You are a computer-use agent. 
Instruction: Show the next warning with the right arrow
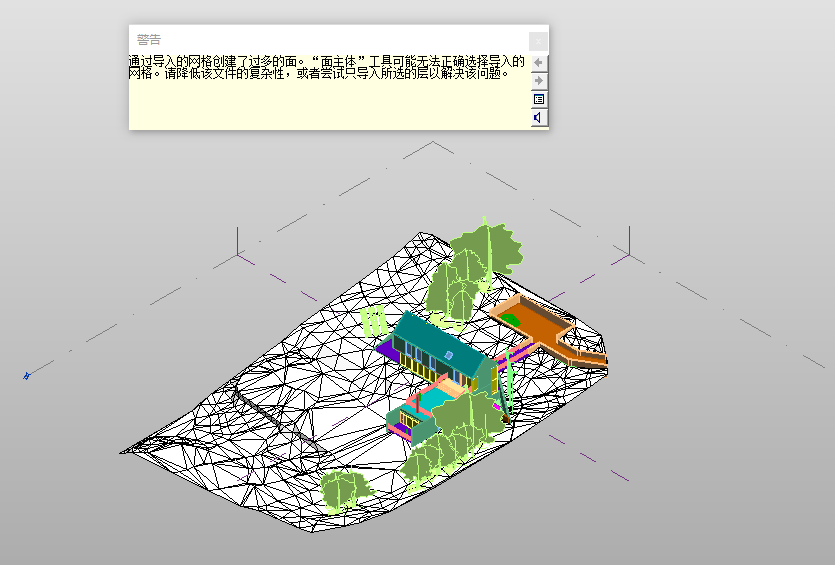539,80
